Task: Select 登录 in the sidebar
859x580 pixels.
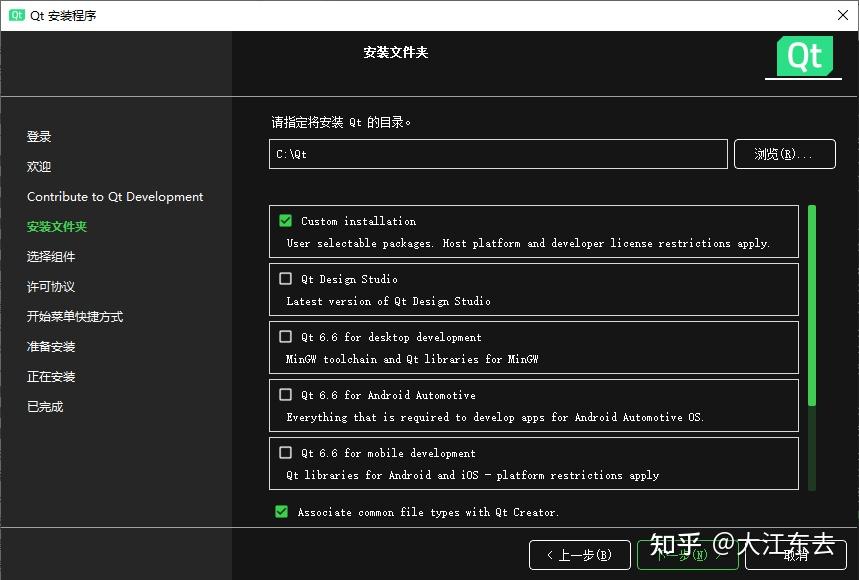Action: point(38,136)
